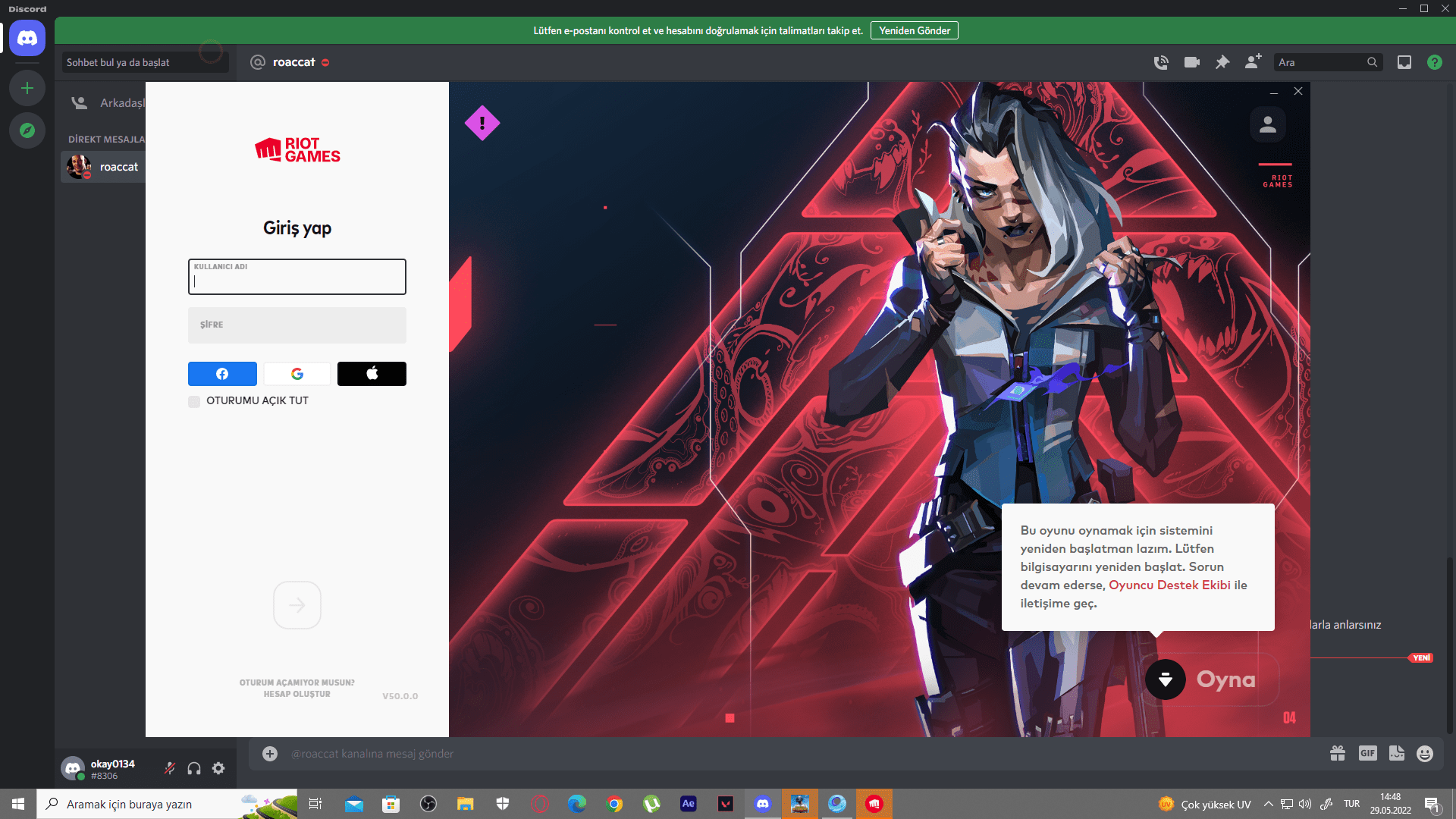Open the emoji picker

[1425, 753]
